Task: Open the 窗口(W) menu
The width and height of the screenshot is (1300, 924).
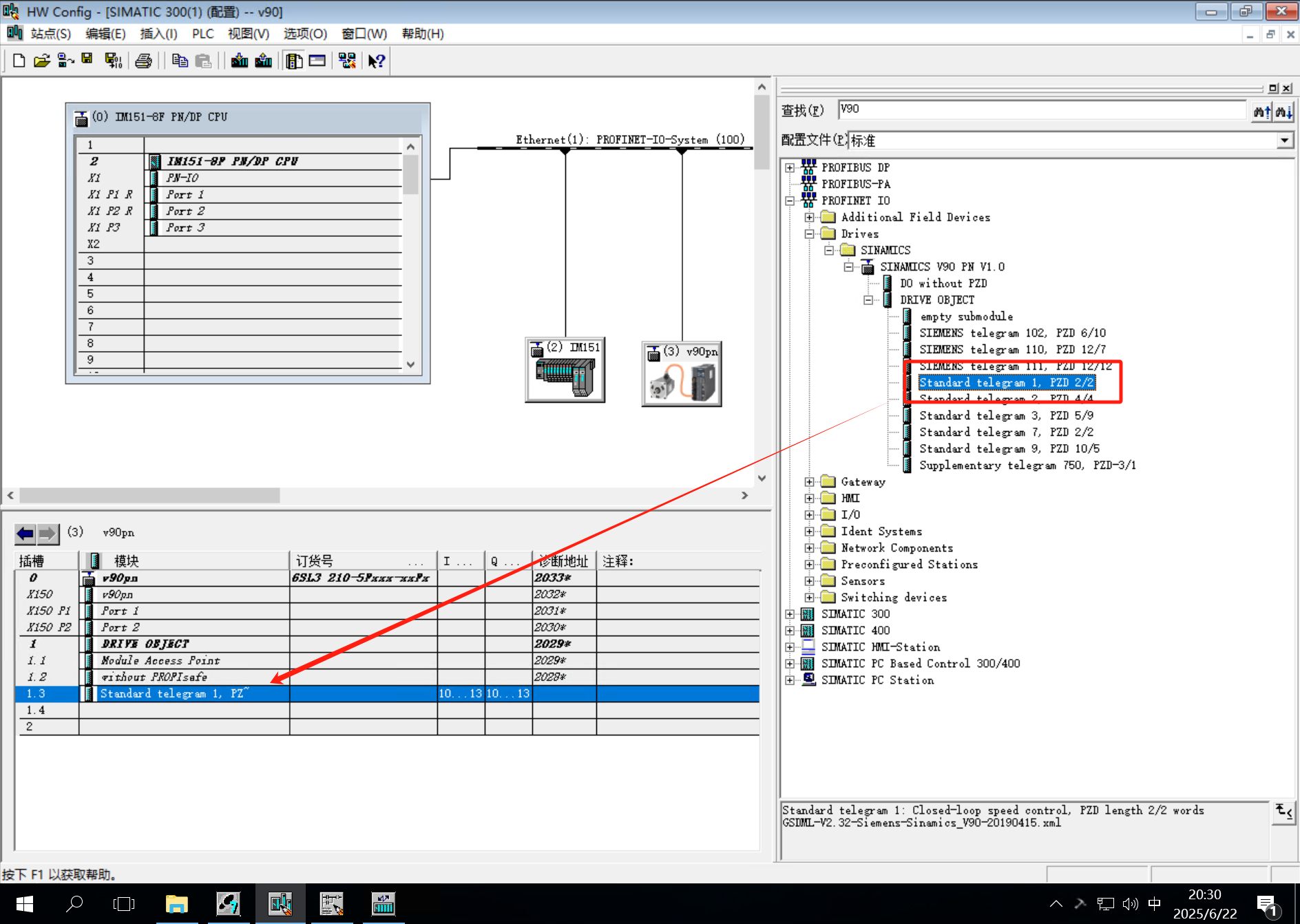Action: (364, 34)
